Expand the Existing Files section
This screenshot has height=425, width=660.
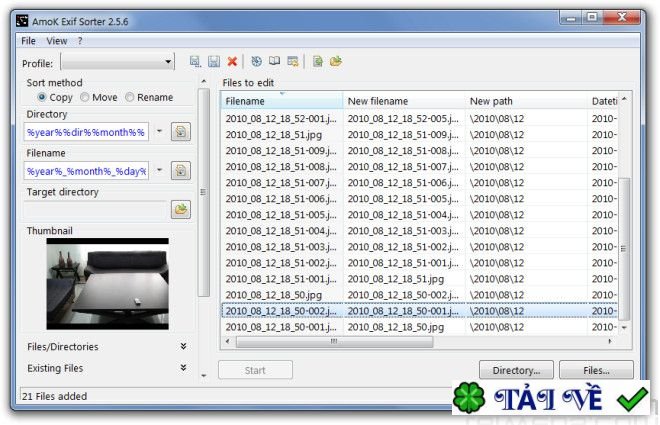coord(183,367)
